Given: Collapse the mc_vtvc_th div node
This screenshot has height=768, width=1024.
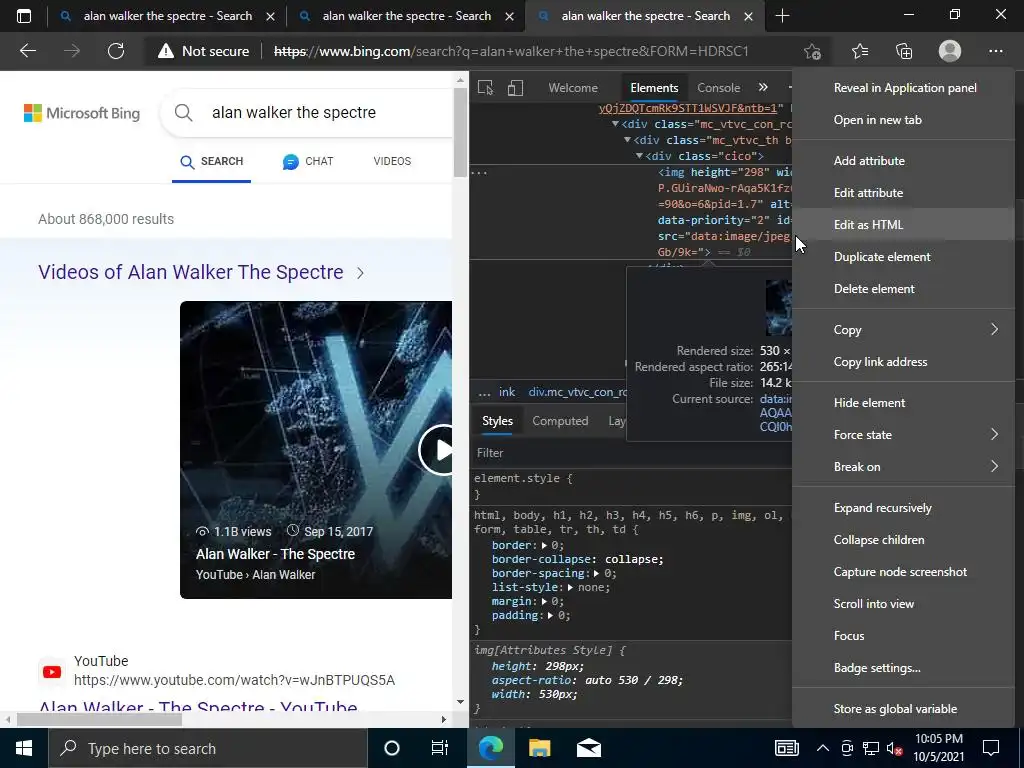Looking at the screenshot, I should click(x=627, y=140).
